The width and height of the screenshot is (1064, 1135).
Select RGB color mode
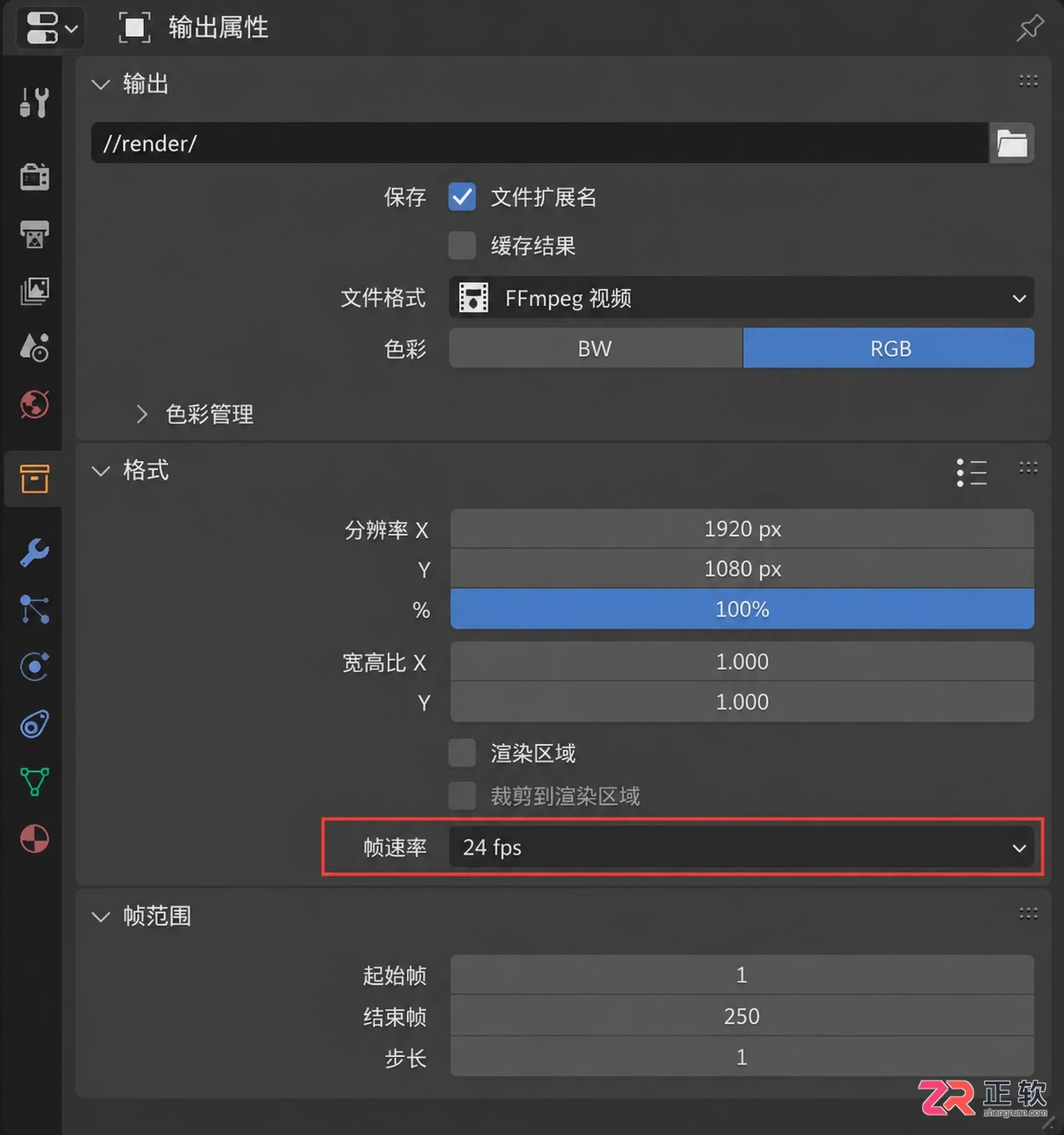[889, 348]
